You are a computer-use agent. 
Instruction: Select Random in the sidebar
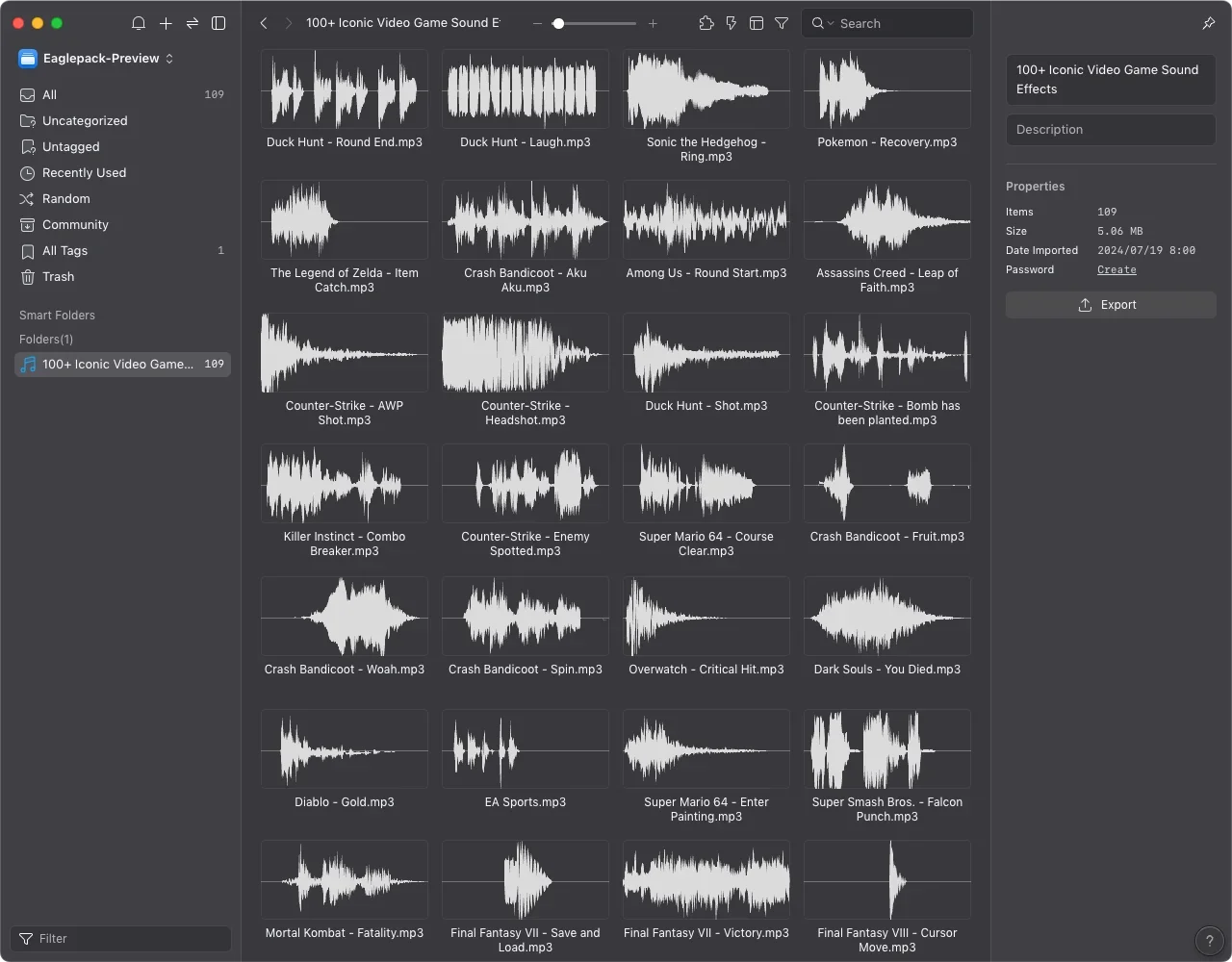click(122, 198)
